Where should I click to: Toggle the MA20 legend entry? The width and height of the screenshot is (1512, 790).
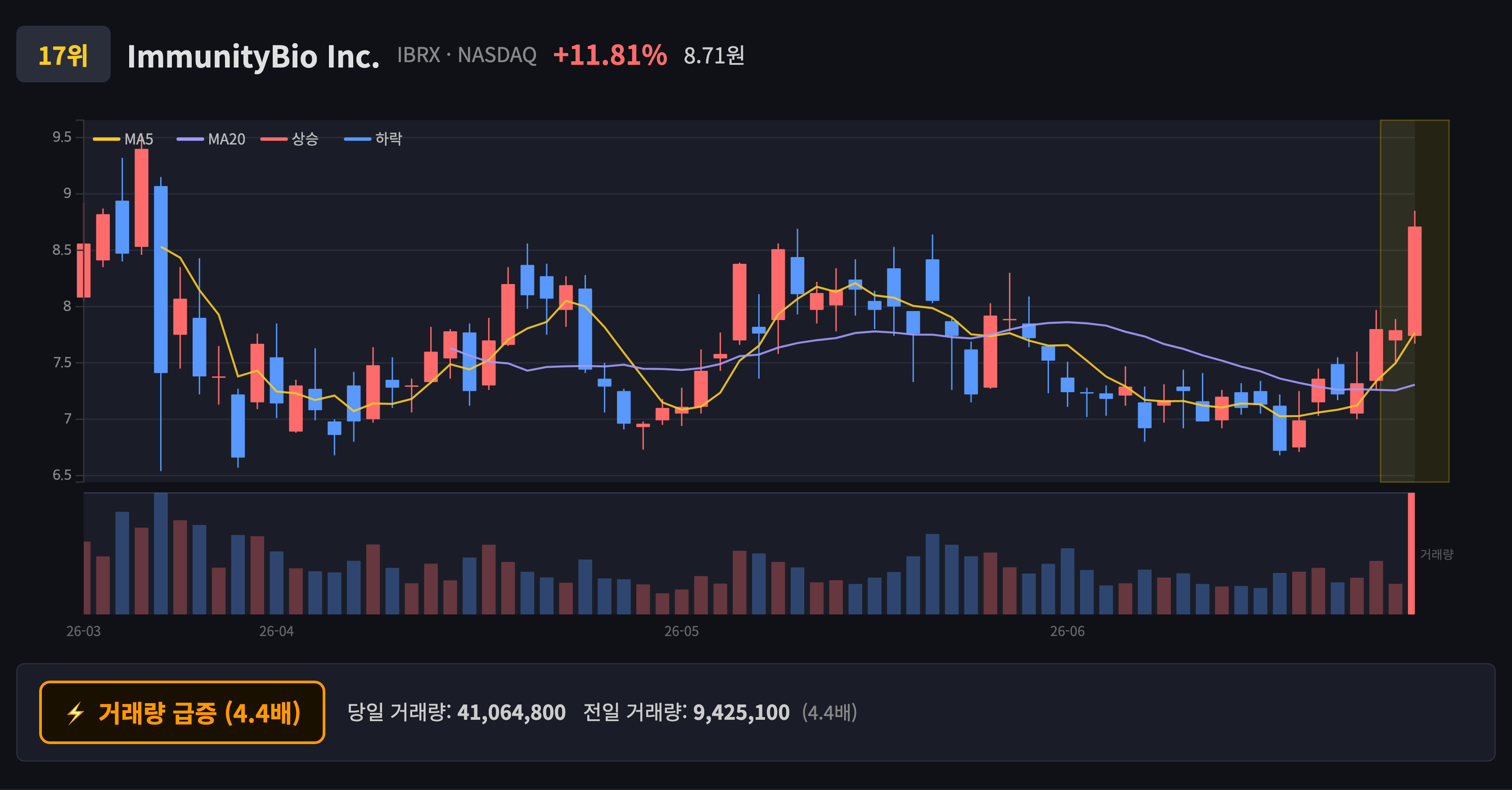(211, 139)
